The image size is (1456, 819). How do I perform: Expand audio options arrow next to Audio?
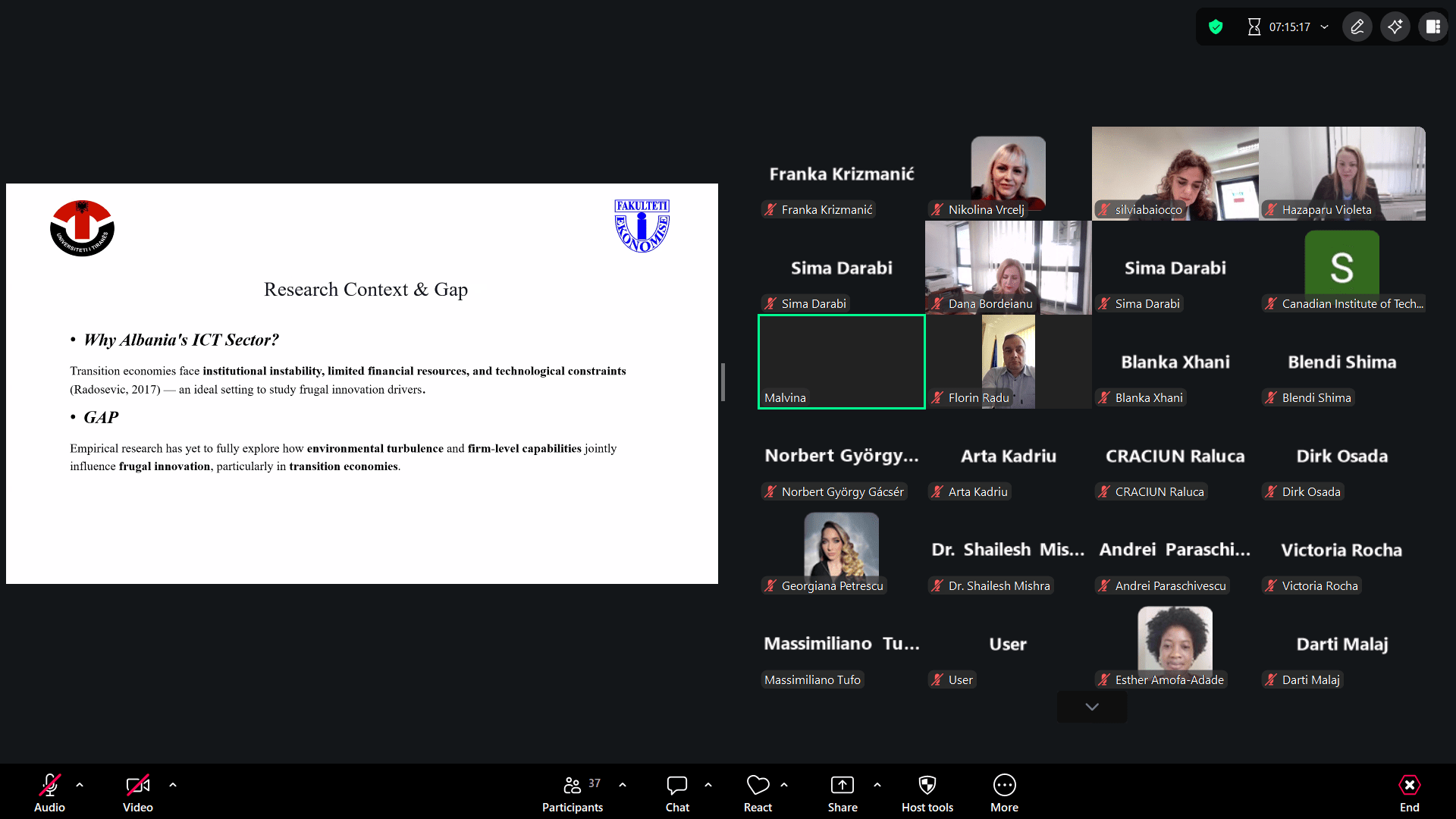(x=80, y=785)
